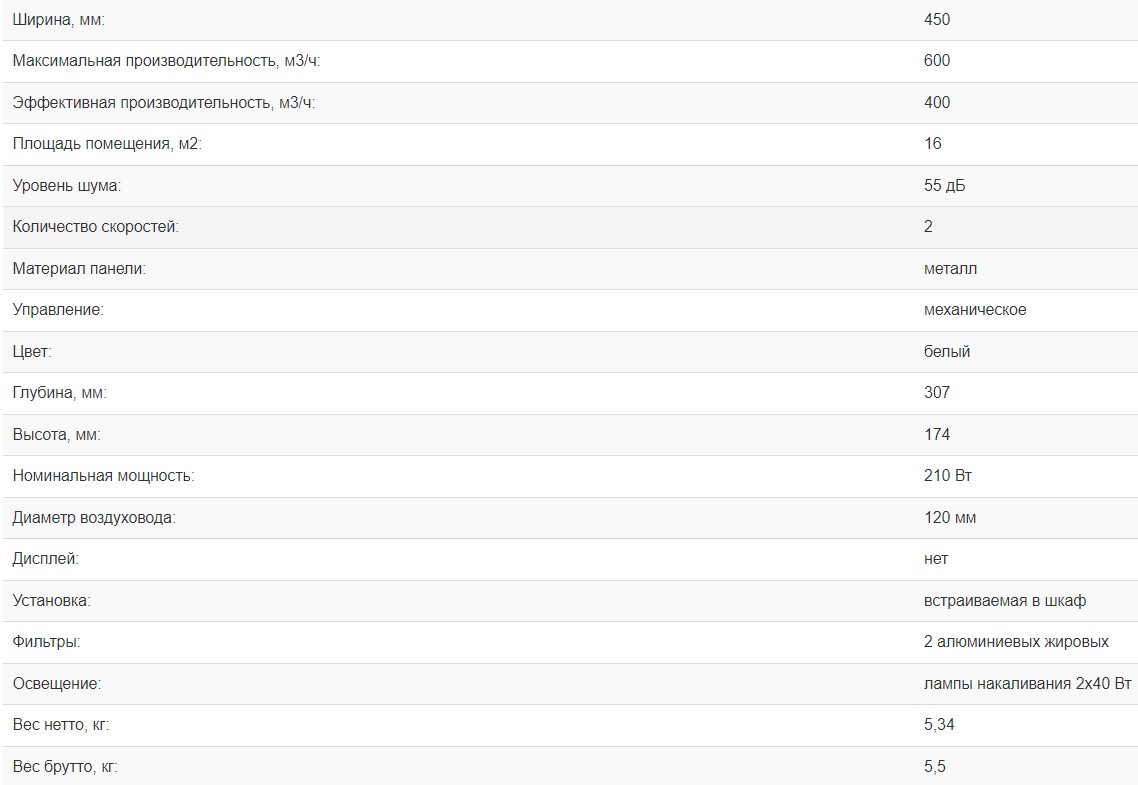Image resolution: width=1138 pixels, height=785 pixels.
Task: Click the panel material value "металл"
Action: pyautogui.click(x=950, y=268)
